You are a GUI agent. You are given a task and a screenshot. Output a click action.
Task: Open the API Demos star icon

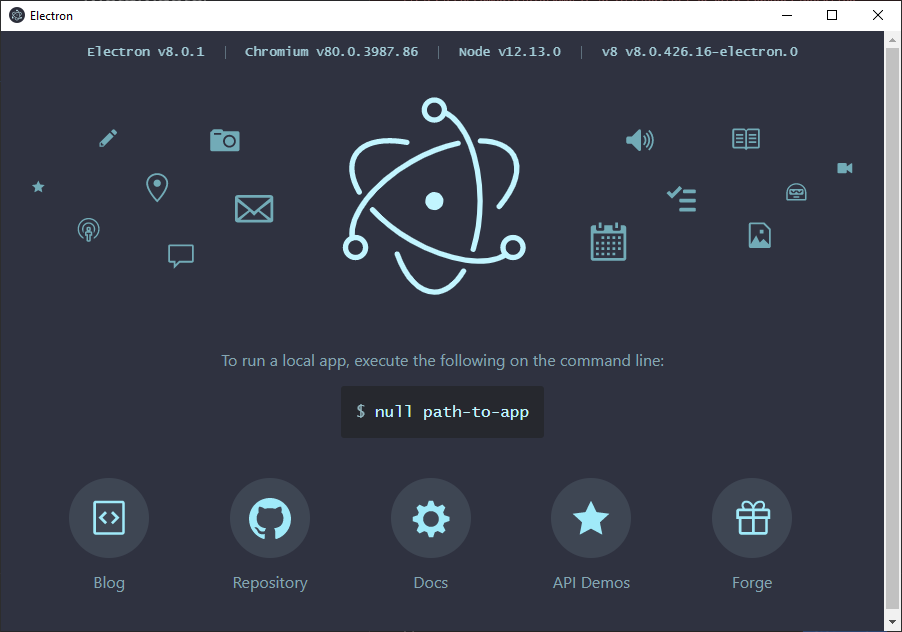[591, 518]
